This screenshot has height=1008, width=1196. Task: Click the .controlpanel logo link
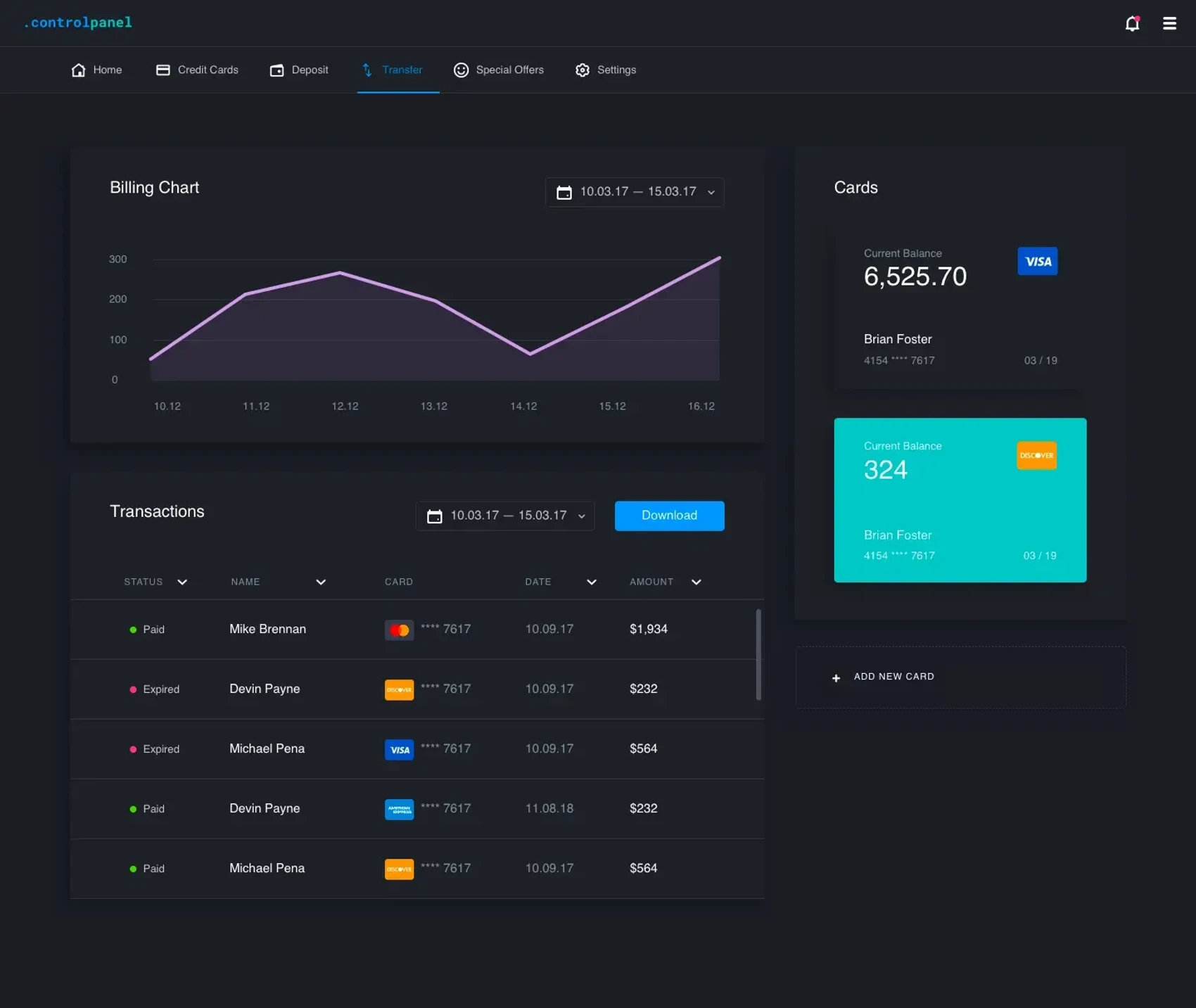pos(78,23)
